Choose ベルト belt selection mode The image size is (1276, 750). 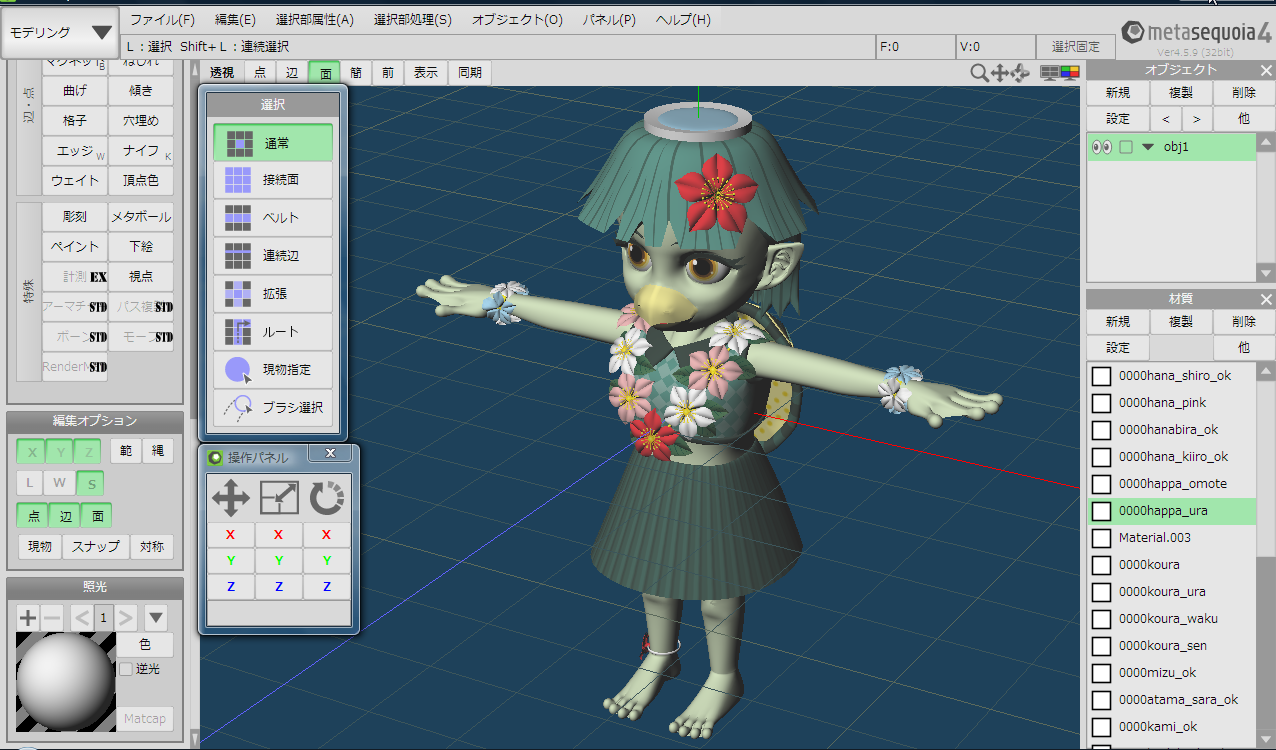click(273, 218)
